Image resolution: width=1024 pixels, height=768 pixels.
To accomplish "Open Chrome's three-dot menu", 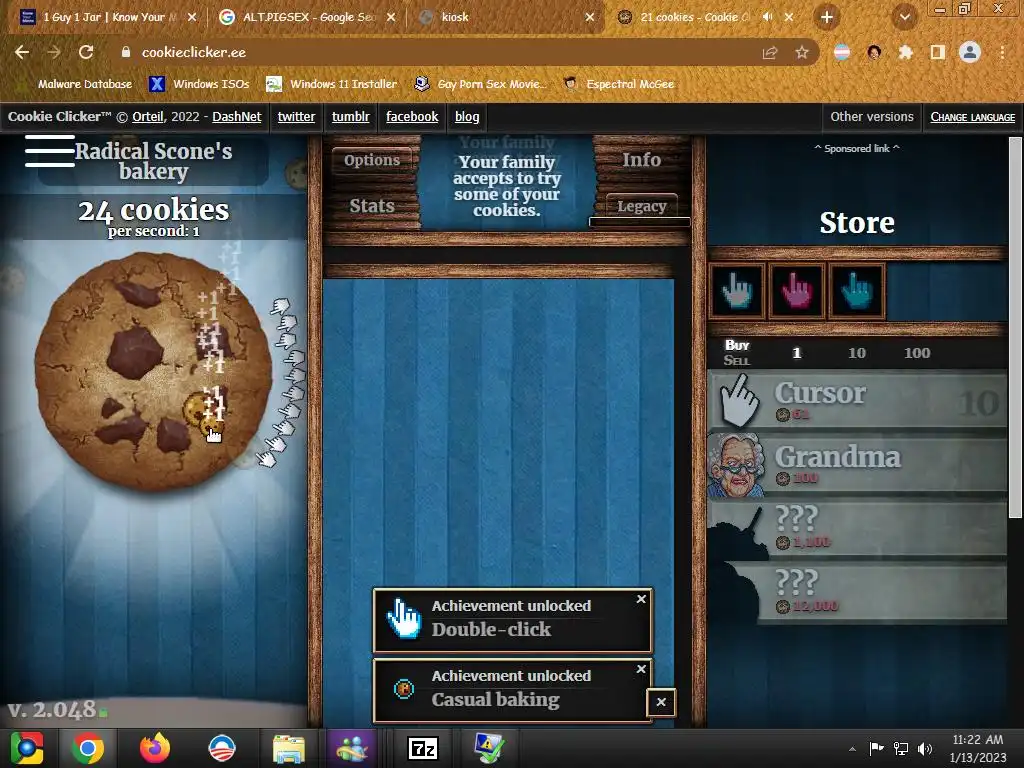I will click(1002, 52).
